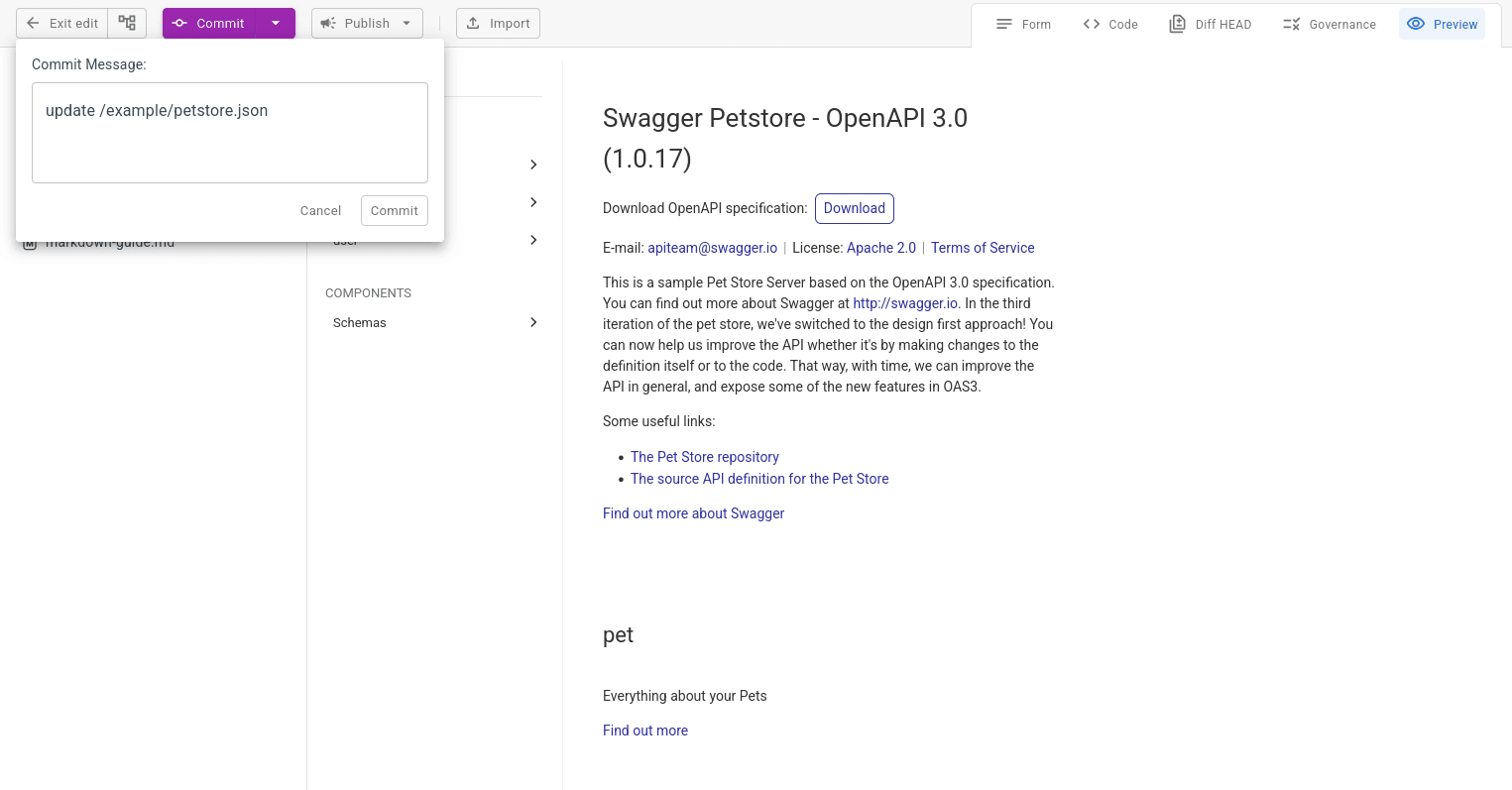The width and height of the screenshot is (1512, 790).
Task: Expand the user section chevron
Action: (x=533, y=240)
